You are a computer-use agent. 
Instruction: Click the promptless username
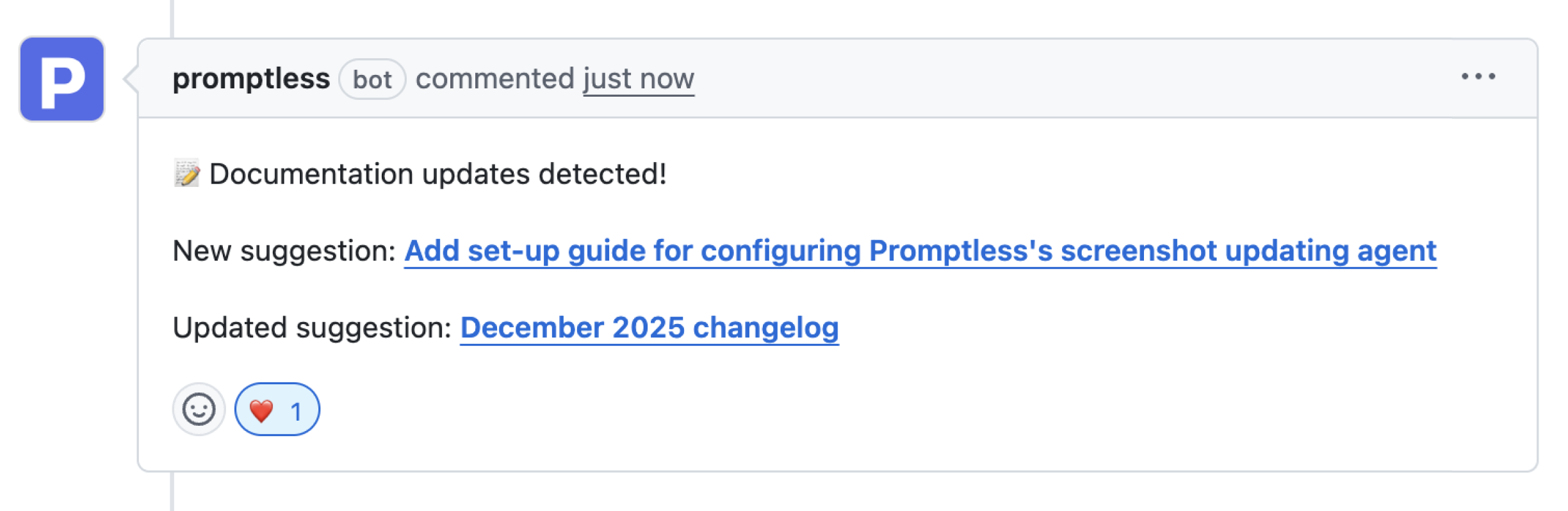(252, 77)
